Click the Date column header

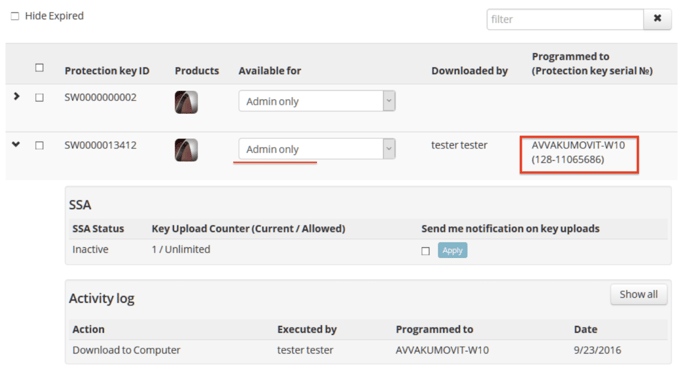(x=586, y=330)
